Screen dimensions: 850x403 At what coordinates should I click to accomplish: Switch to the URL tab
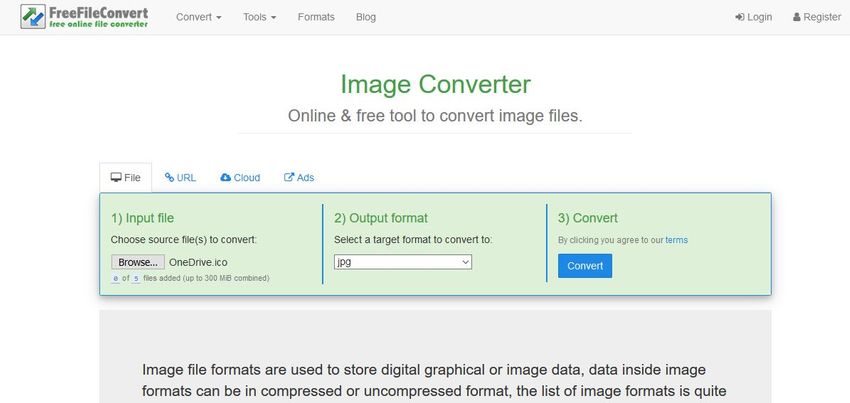click(x=180, y=177)
